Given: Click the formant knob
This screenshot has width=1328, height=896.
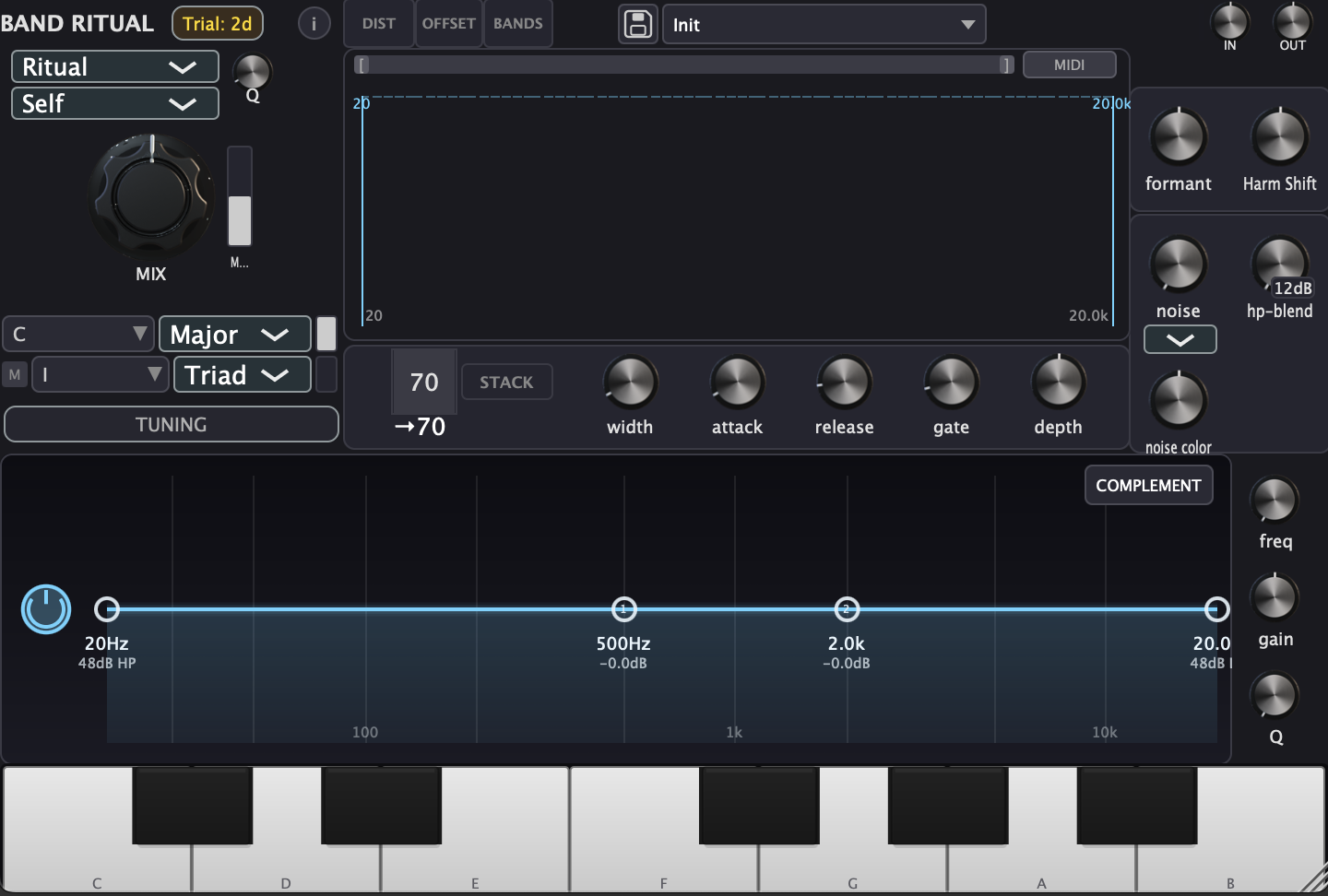Looking at the screenshot, I should pyautogui.click(x=1178, y=143).
